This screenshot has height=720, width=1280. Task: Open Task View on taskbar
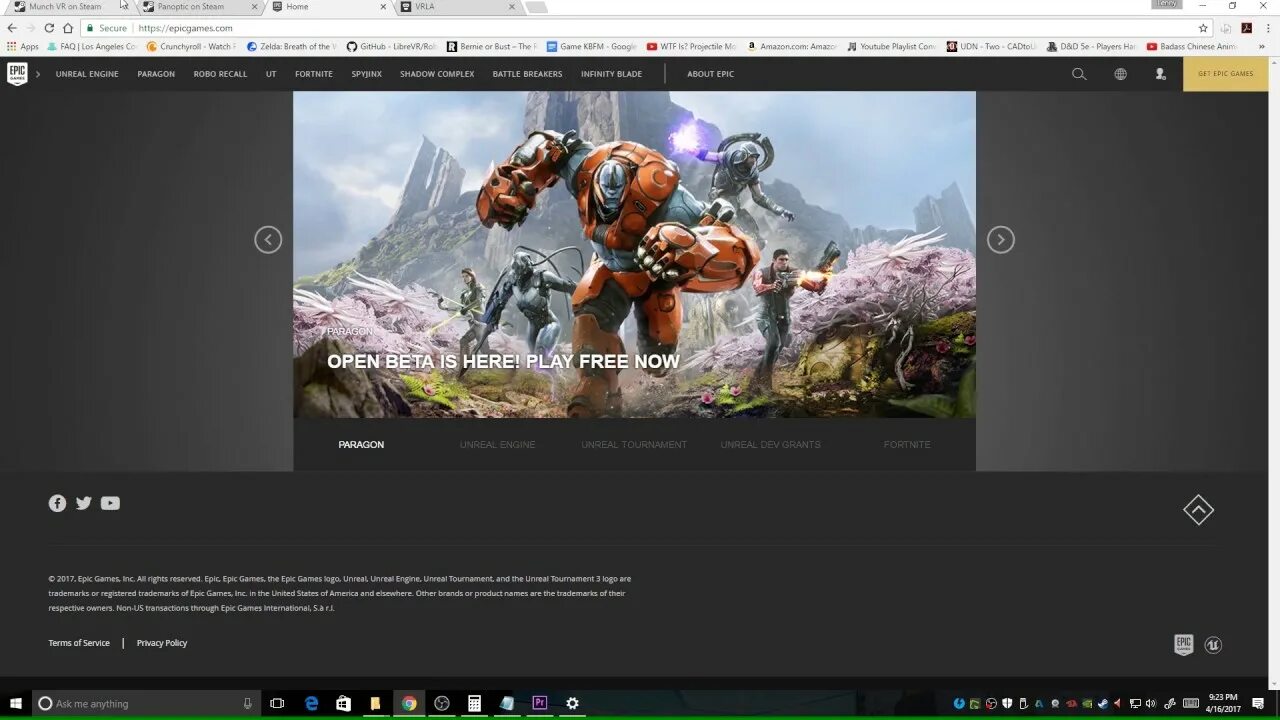[278, 703]
